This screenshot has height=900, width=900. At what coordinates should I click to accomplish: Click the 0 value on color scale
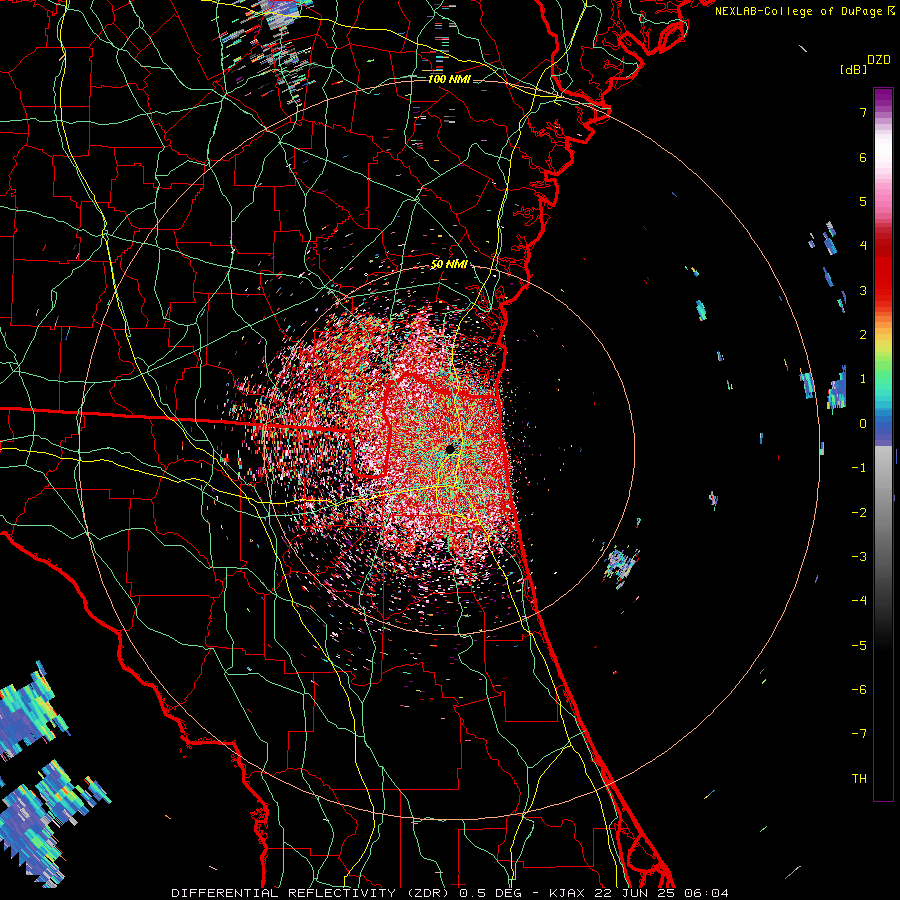[863, 424]
